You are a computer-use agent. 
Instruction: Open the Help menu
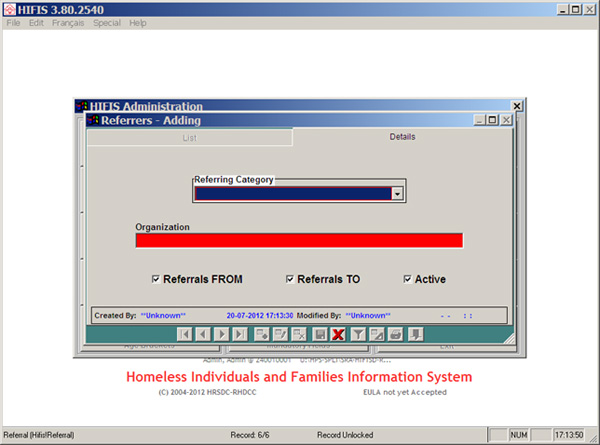138,22
